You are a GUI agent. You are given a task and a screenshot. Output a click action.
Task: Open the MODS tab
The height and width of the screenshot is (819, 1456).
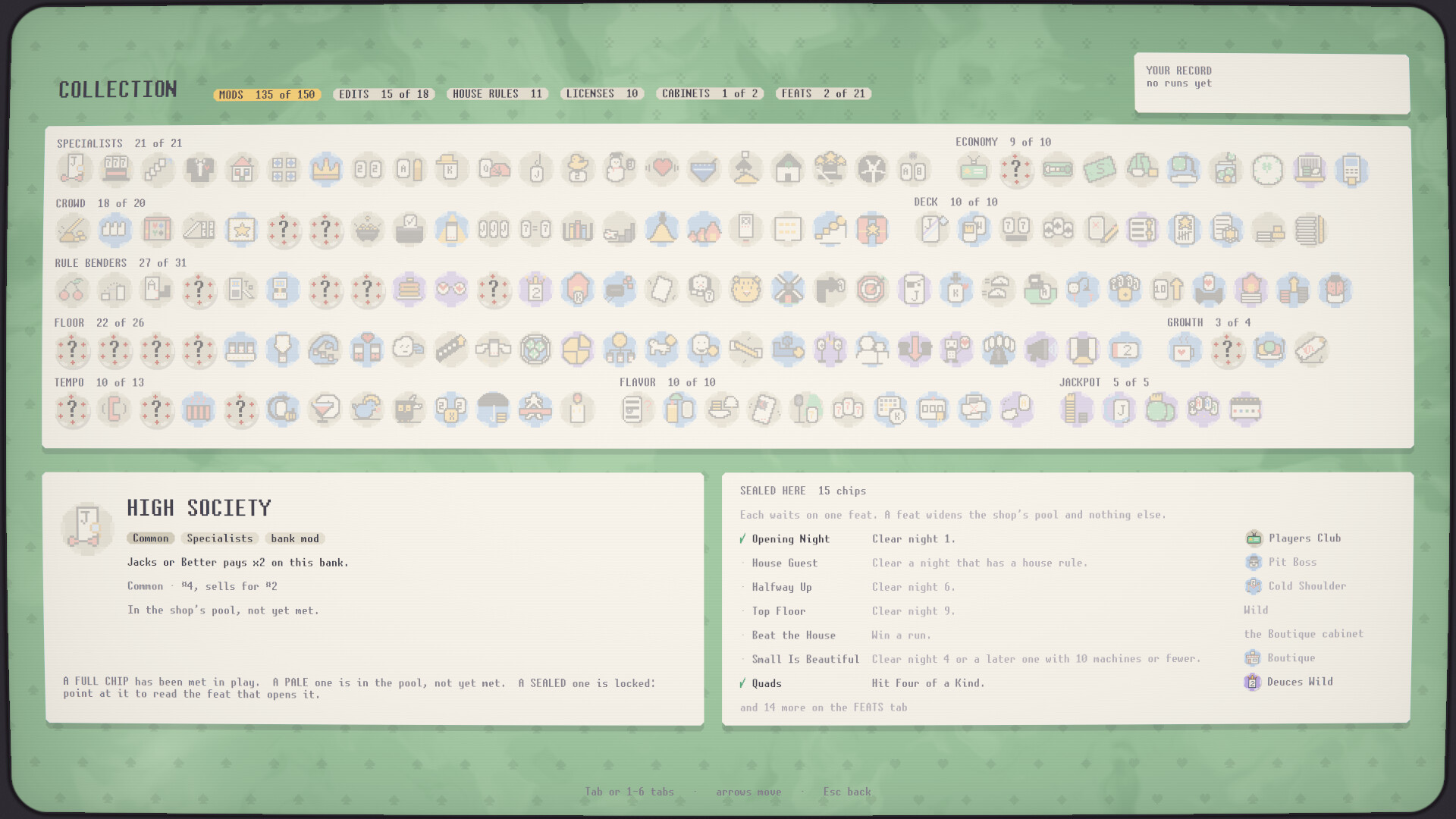tap(267, 94)
